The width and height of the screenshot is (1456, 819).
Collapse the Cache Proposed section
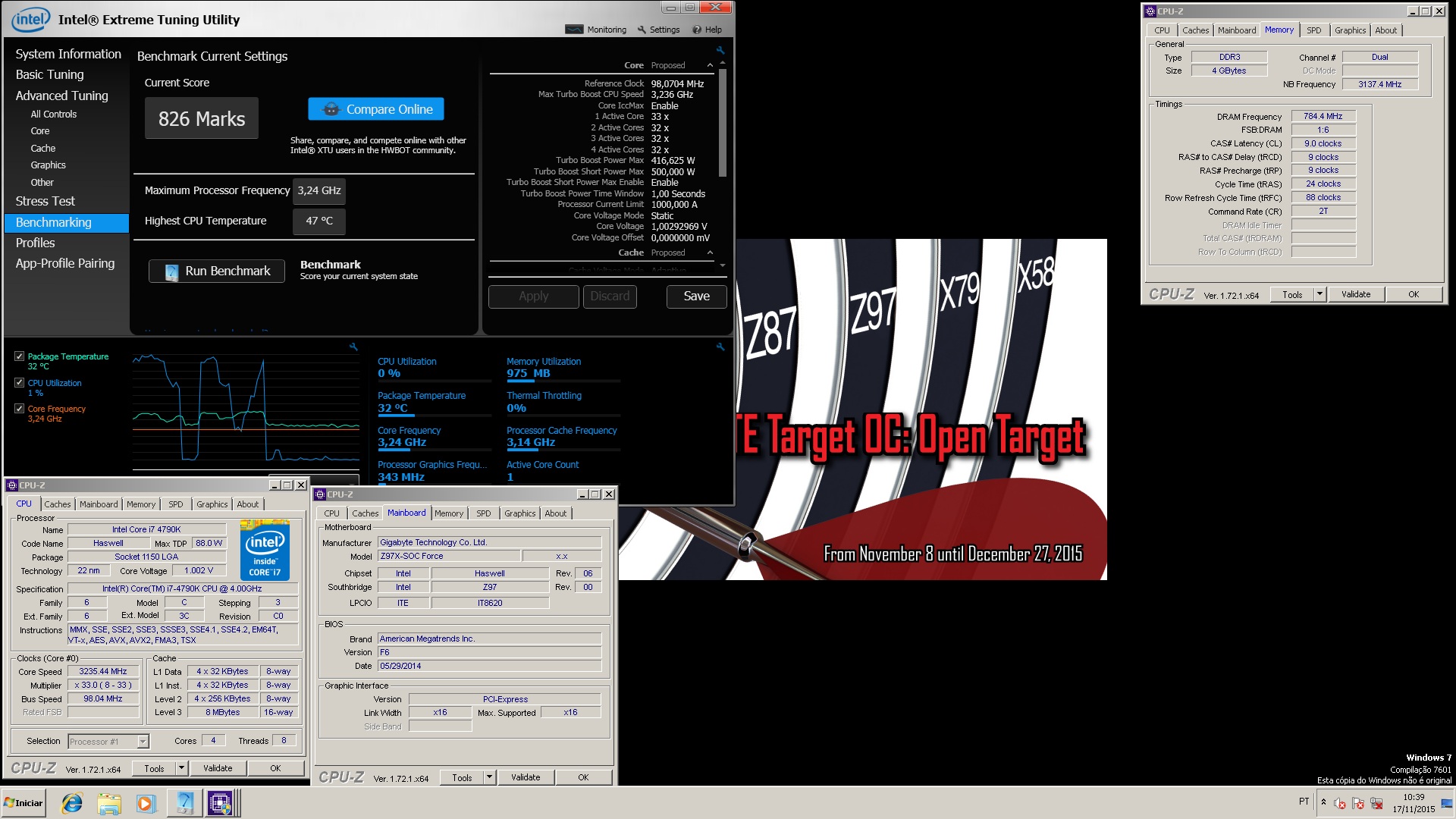[710, 253]
